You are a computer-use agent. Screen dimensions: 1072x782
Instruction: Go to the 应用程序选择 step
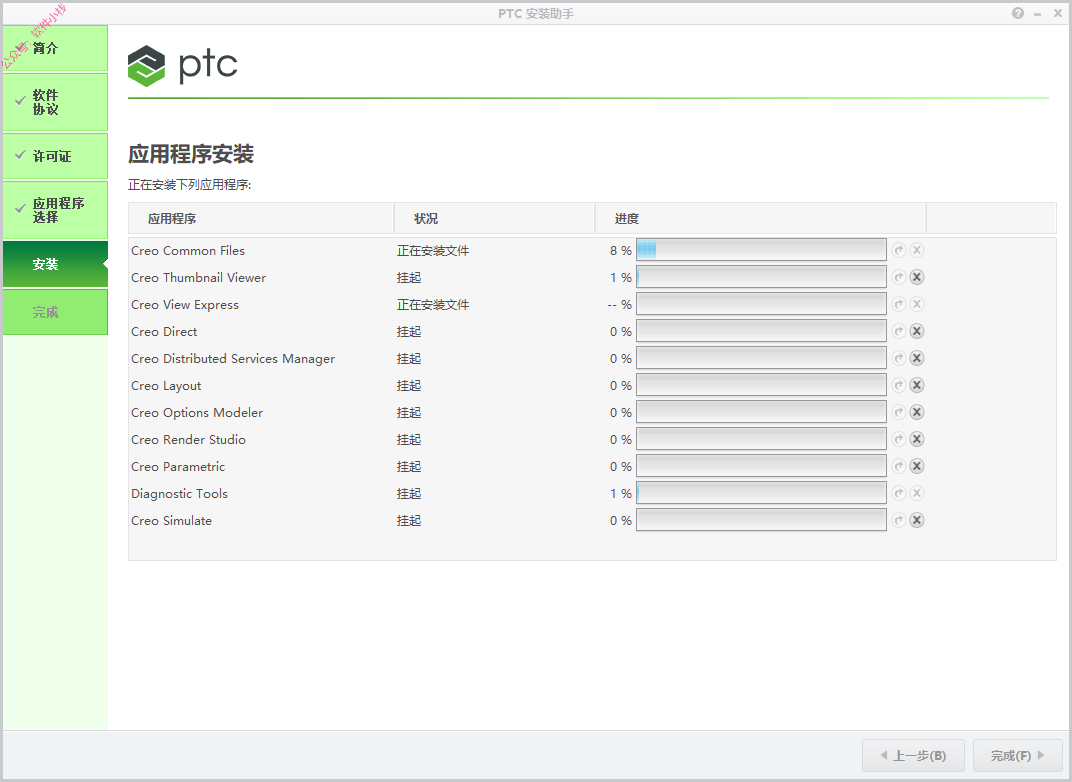(55, 210)
